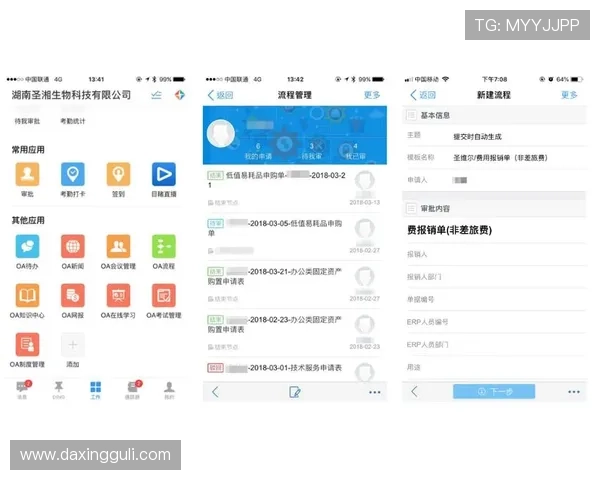This screenshot has height=480, width=600.
Task: Switch to the 我的 profile tab
Action: [169, 390]
